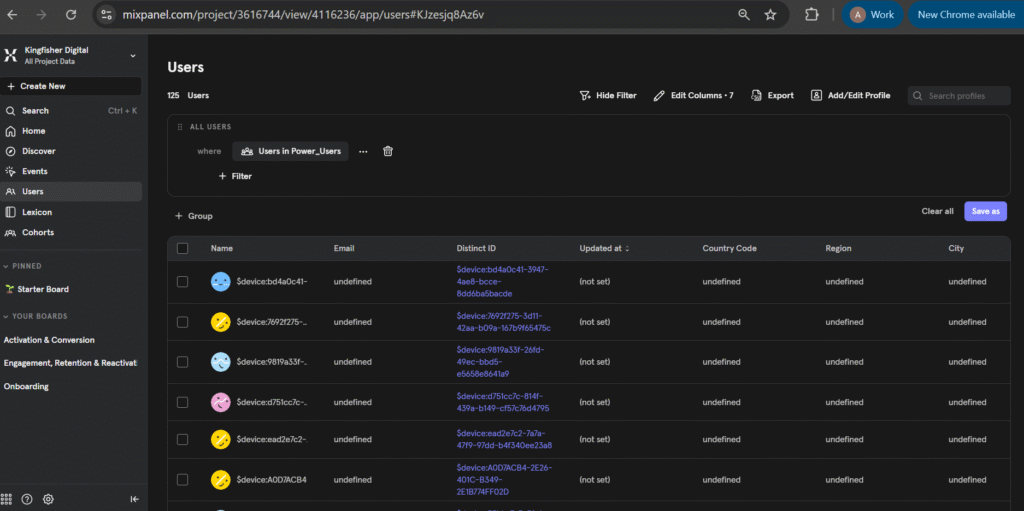Open the apps grid icon at bottom

7,499
